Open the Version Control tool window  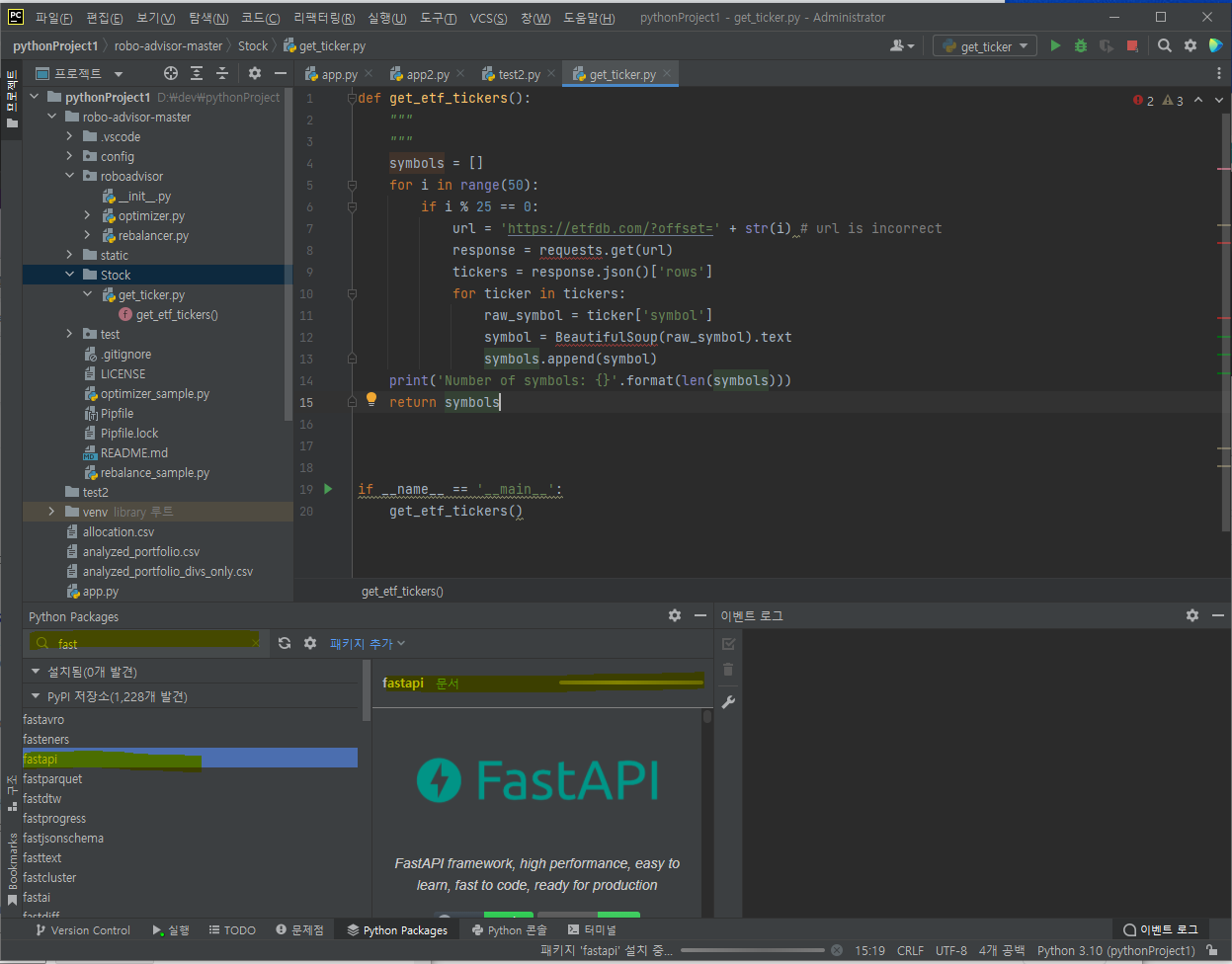pos(82,929)
